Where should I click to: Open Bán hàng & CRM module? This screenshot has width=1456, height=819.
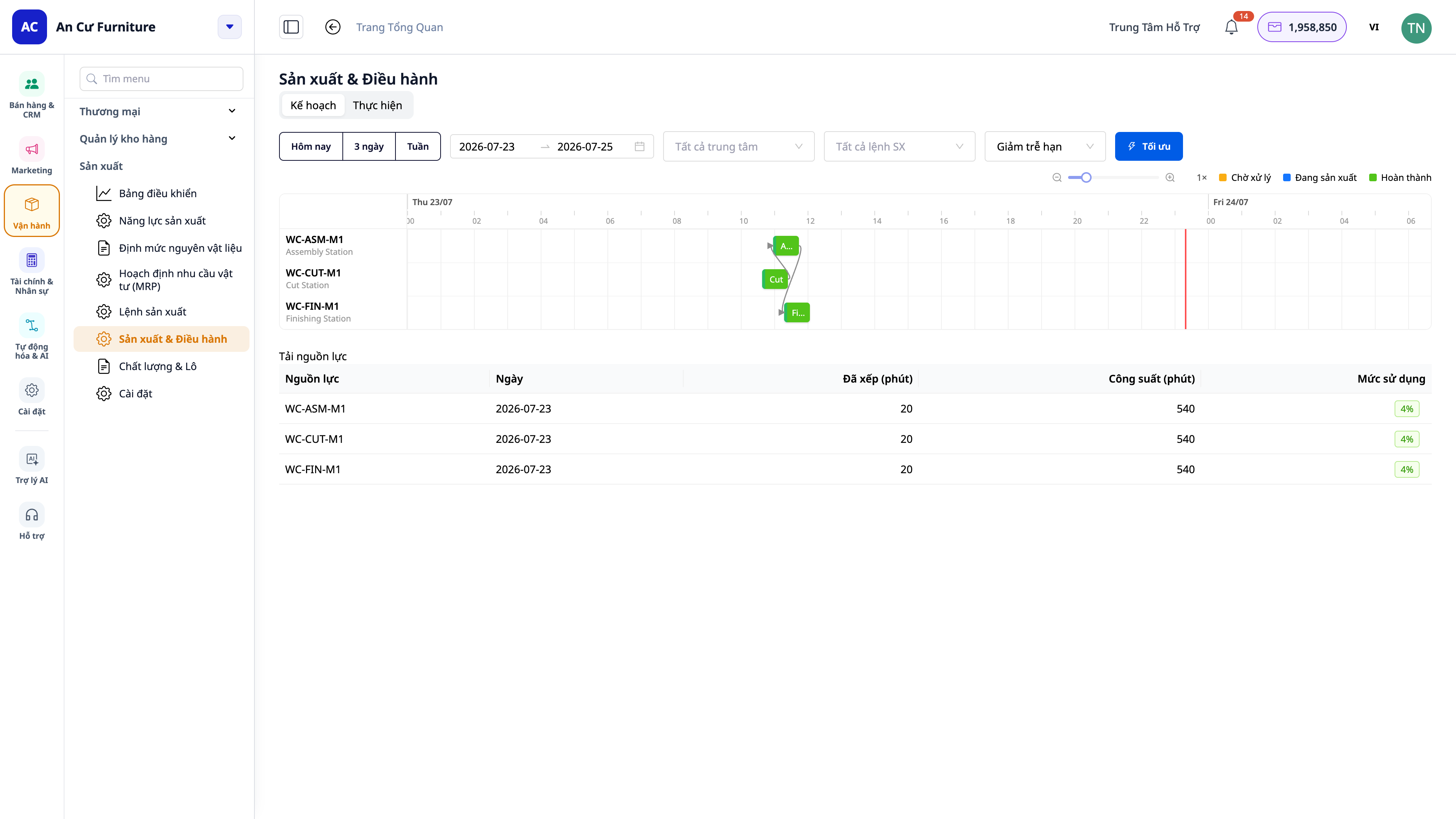tap(31, 95)
